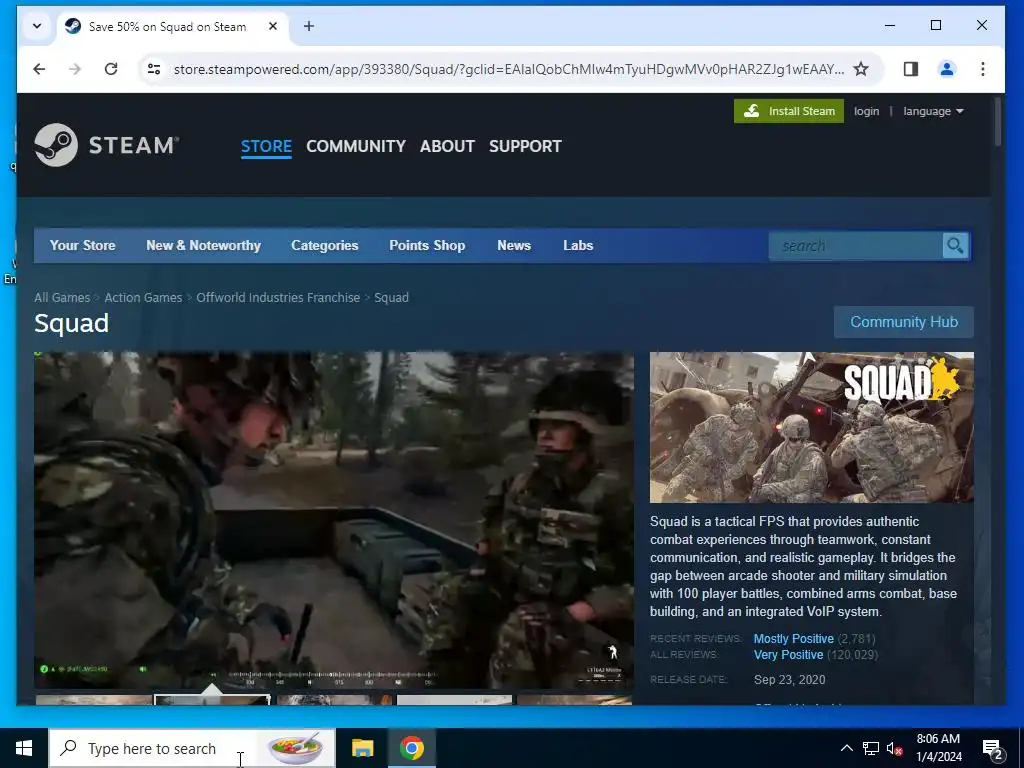1024x768 pixels.
Task: Open the Labs tab
Action: point(578,246)
